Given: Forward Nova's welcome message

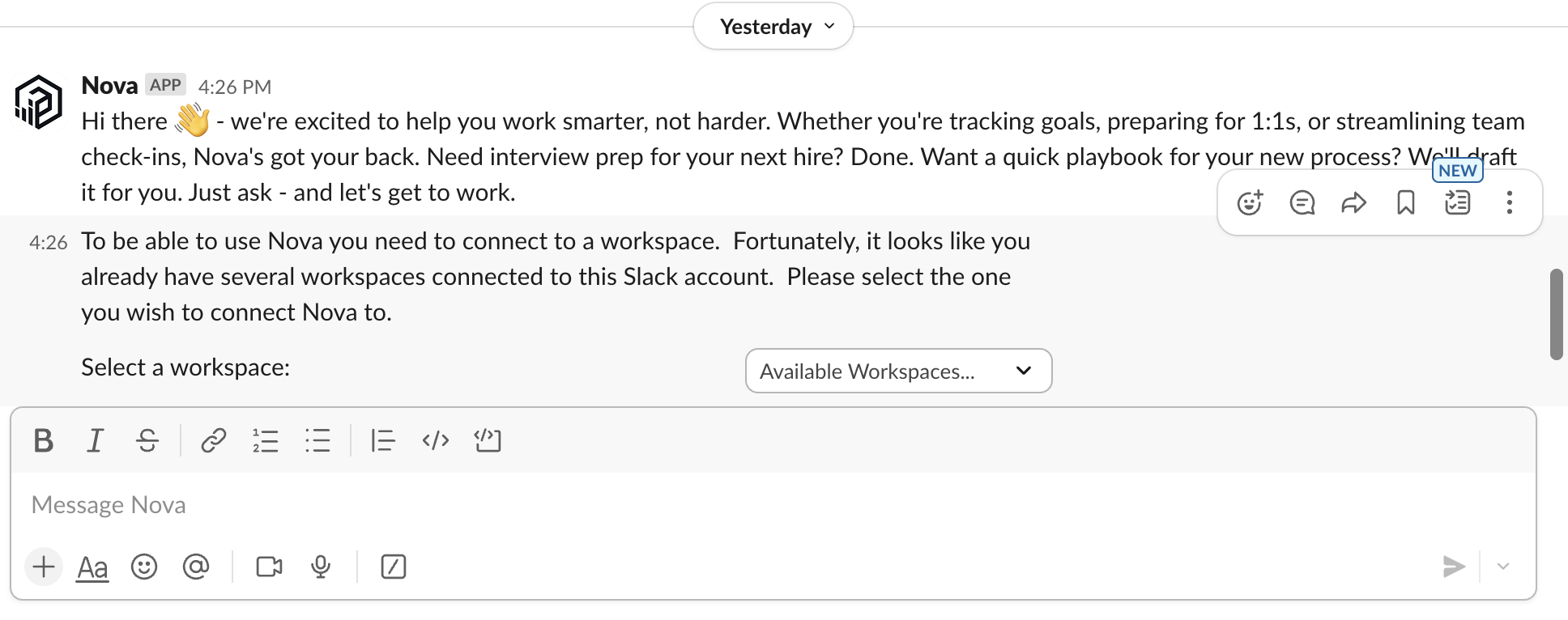Looking at the screenshot, I should pos(1353,203).
